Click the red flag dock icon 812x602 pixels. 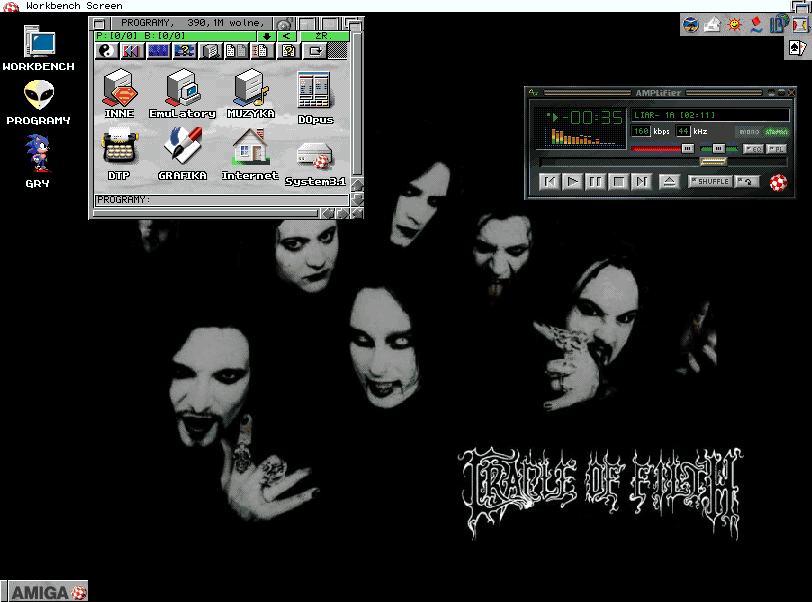click(756, 24)
